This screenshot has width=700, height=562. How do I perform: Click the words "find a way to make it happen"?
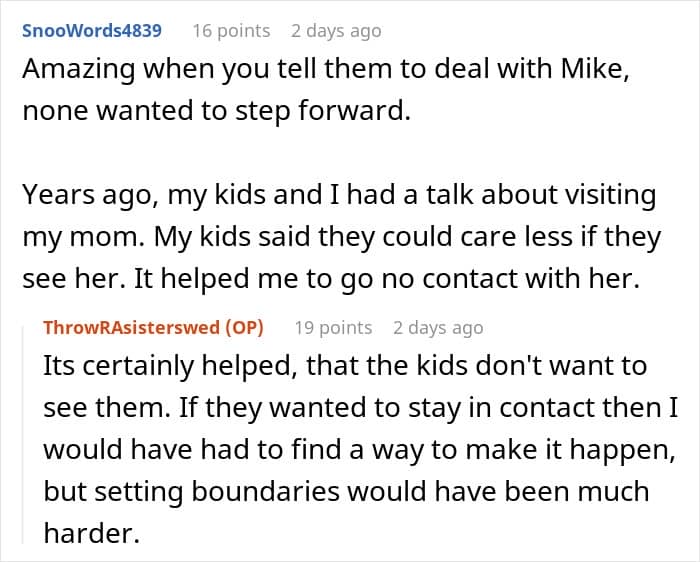[x=483, y=450]
